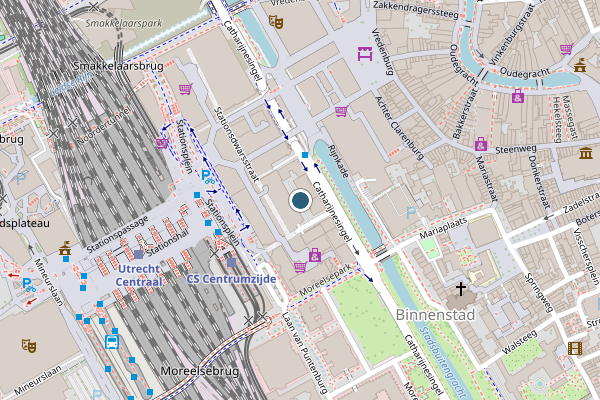Click the theatre masks icon beside Mineurslaan
This screenshot has height=400, width=600.
click(x=29, y=346)
